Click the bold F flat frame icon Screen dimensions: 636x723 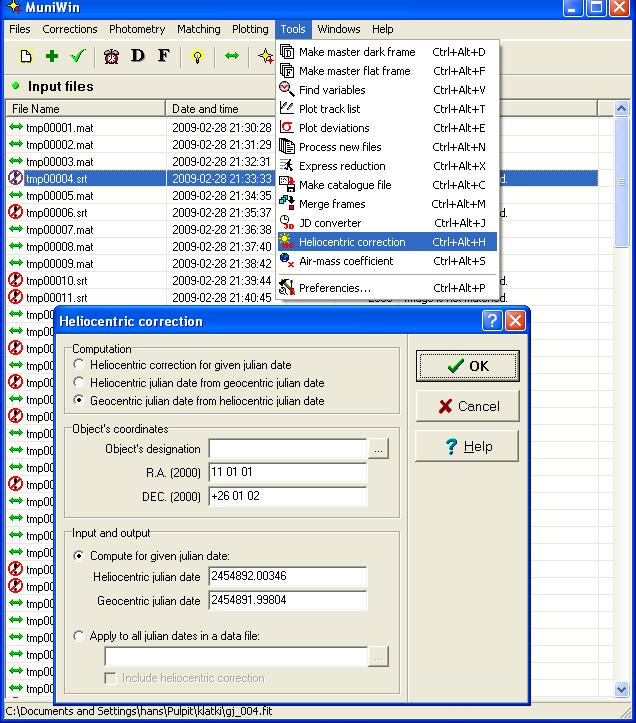[164, 56]
